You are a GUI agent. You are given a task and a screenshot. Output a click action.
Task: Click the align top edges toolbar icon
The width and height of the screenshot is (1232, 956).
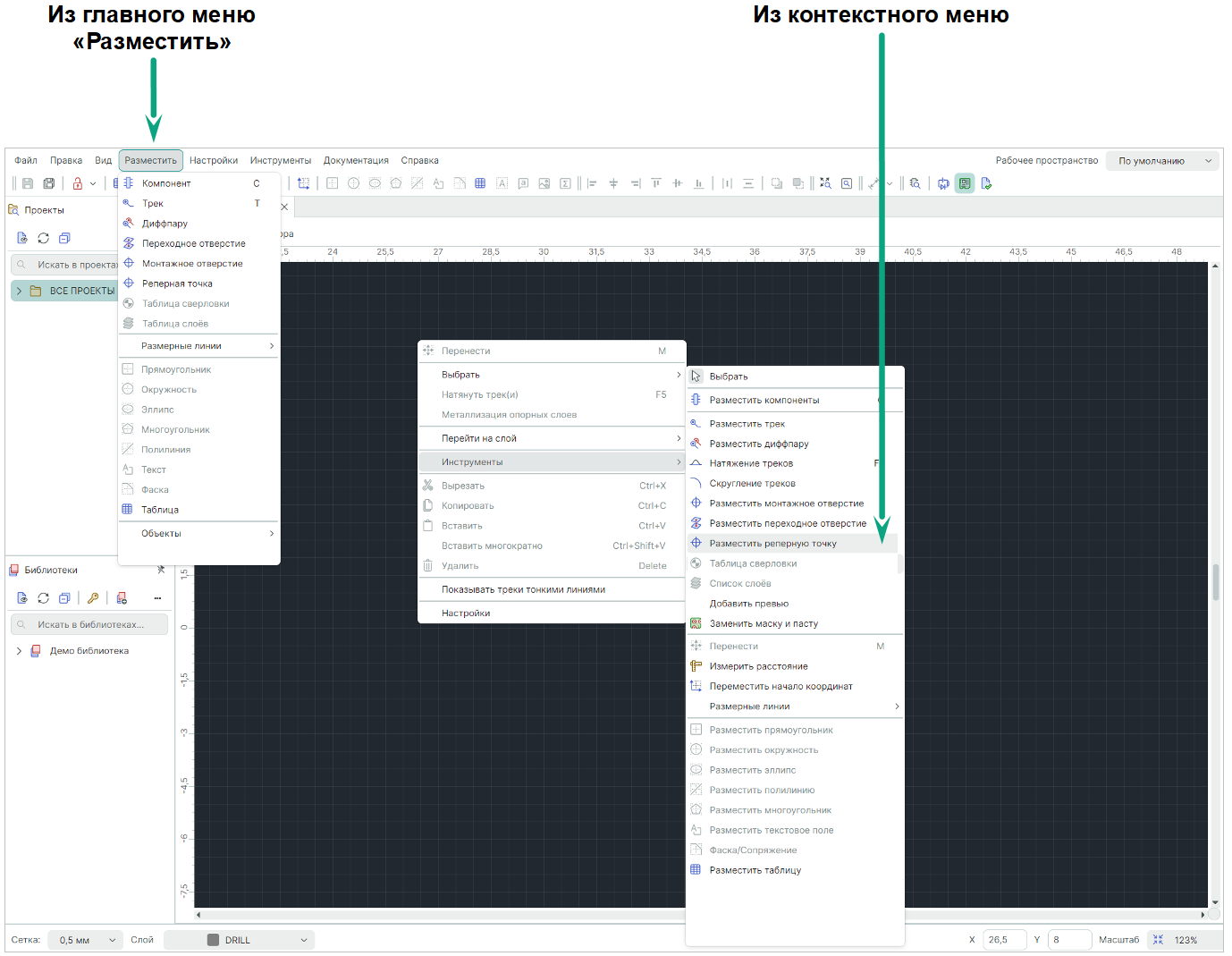point(656,183)
